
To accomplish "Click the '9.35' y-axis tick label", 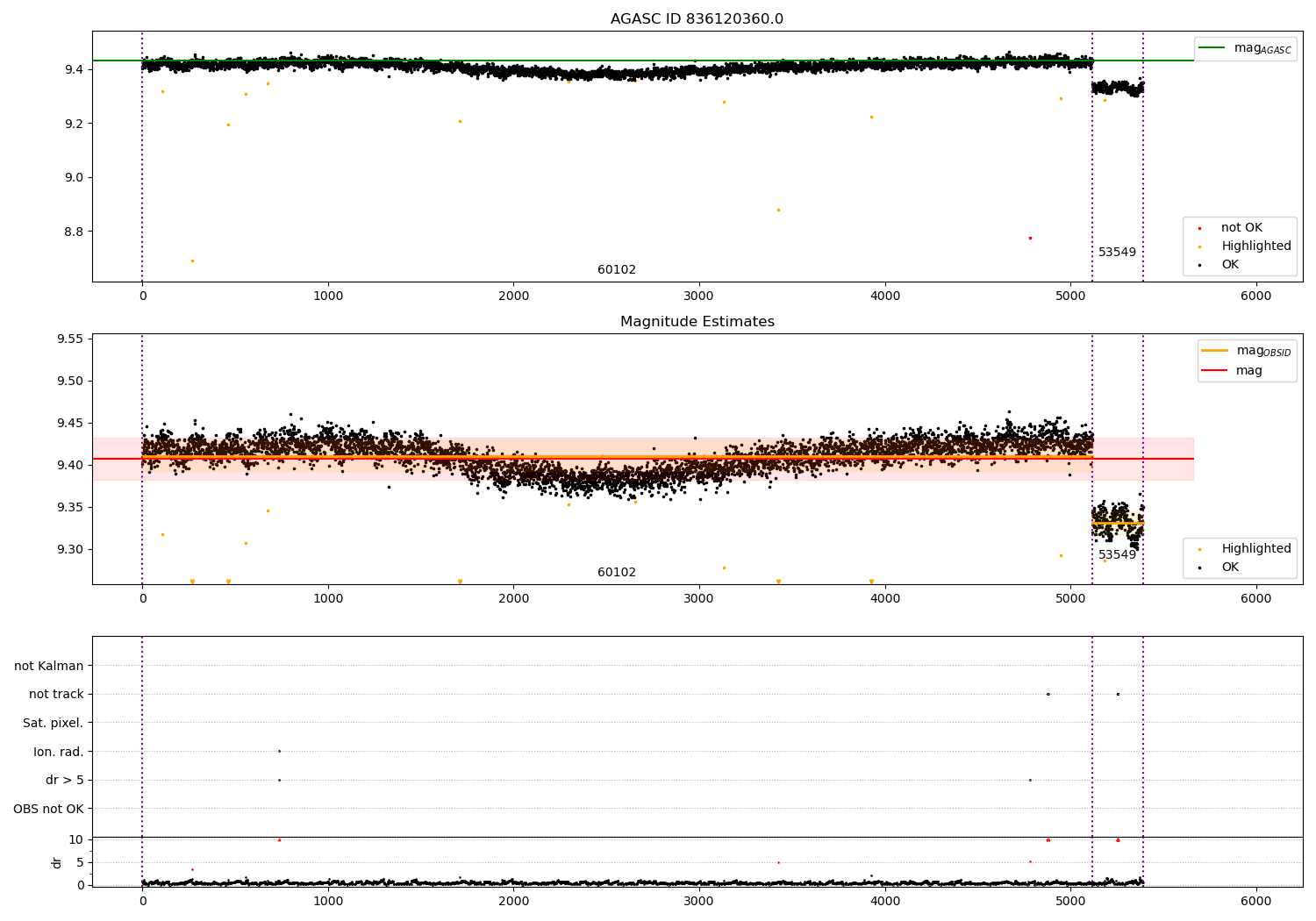I will pos(70,508).
